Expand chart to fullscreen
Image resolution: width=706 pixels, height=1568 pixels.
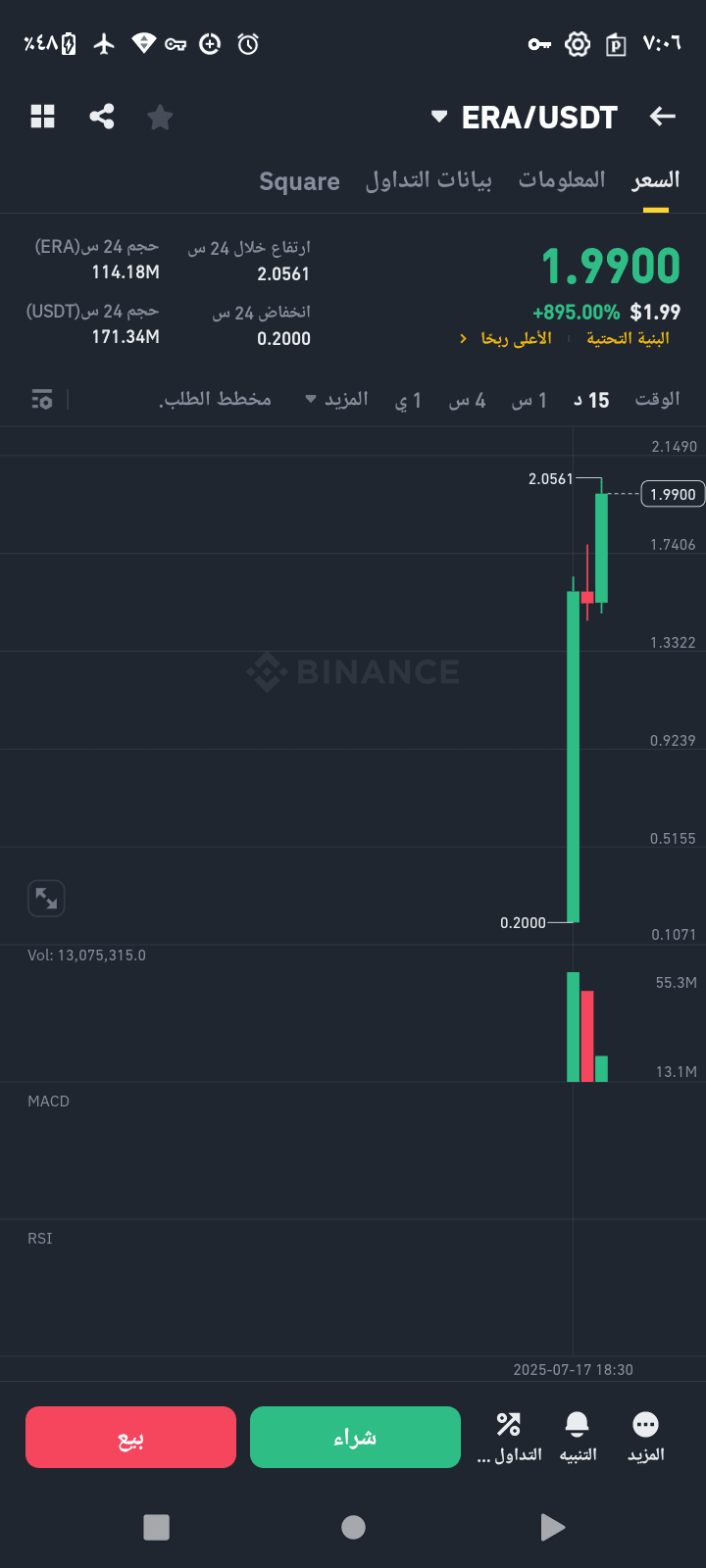(46, 898)
